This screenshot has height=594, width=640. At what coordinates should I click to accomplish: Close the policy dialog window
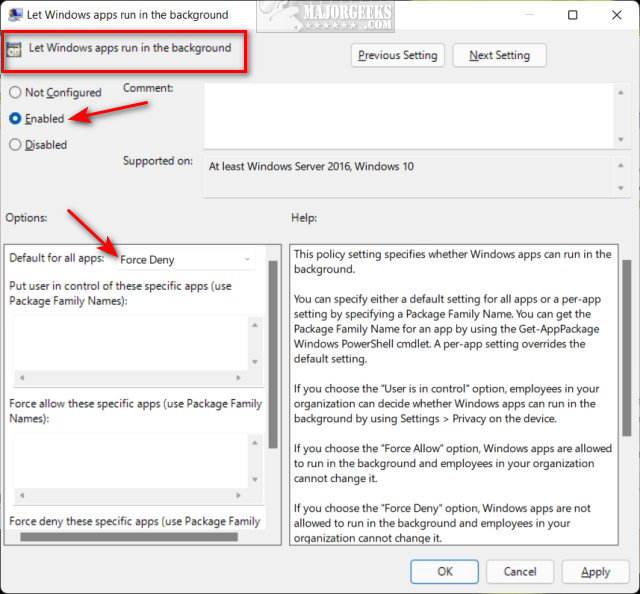616,15
